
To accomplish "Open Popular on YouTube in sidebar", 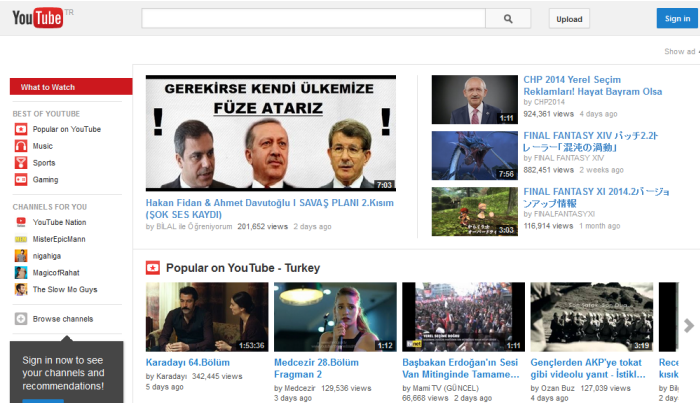I will [67, 129].
